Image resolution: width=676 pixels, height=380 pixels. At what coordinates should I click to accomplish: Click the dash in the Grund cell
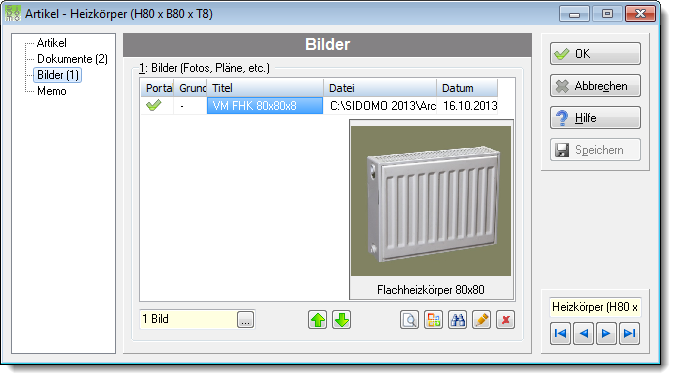click(x=182, y=106)
